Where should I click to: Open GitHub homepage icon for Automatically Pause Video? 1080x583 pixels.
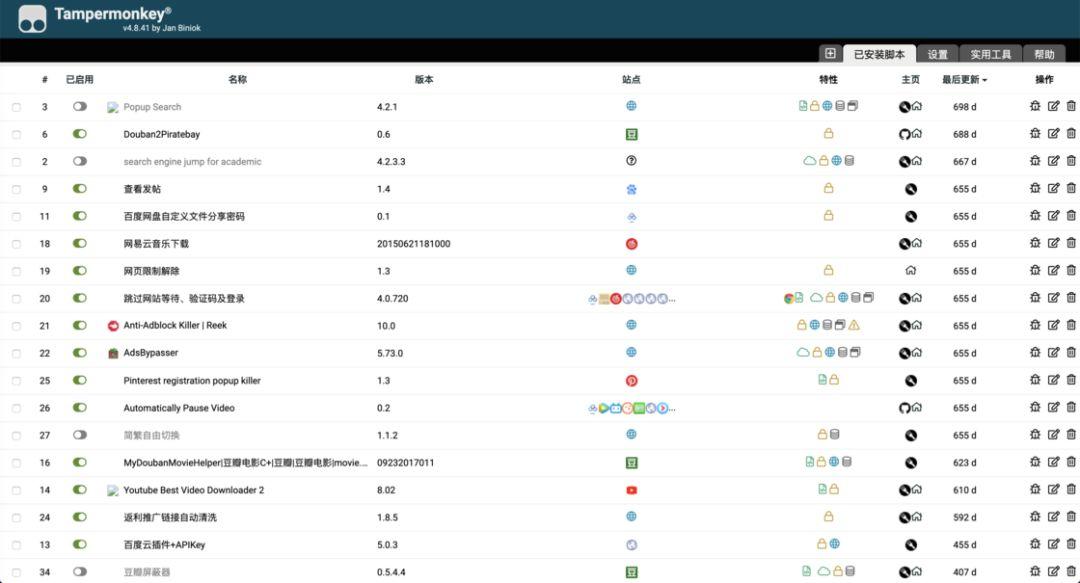(x=904, y=408)
